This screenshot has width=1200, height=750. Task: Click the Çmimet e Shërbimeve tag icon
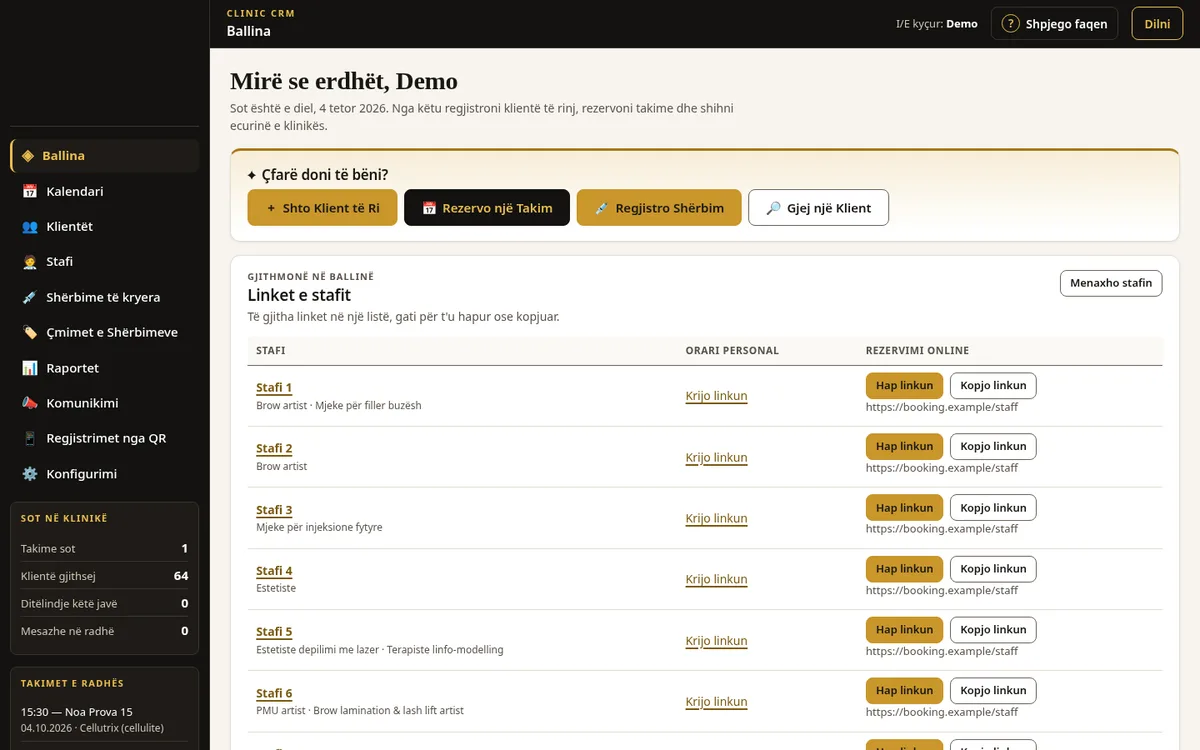[x=30, y=332]
